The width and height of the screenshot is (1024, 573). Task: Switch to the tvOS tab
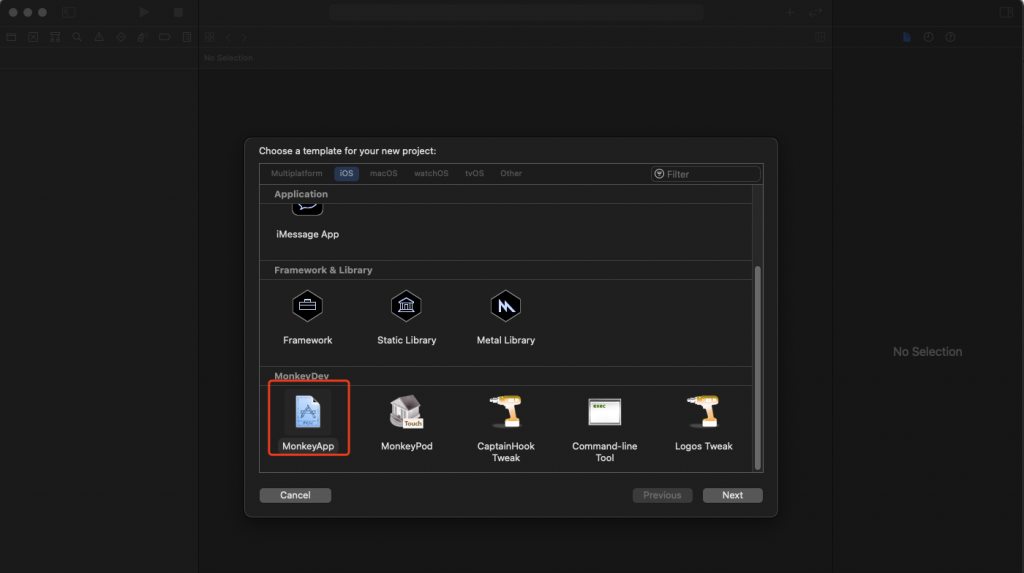tap(474, 173)
